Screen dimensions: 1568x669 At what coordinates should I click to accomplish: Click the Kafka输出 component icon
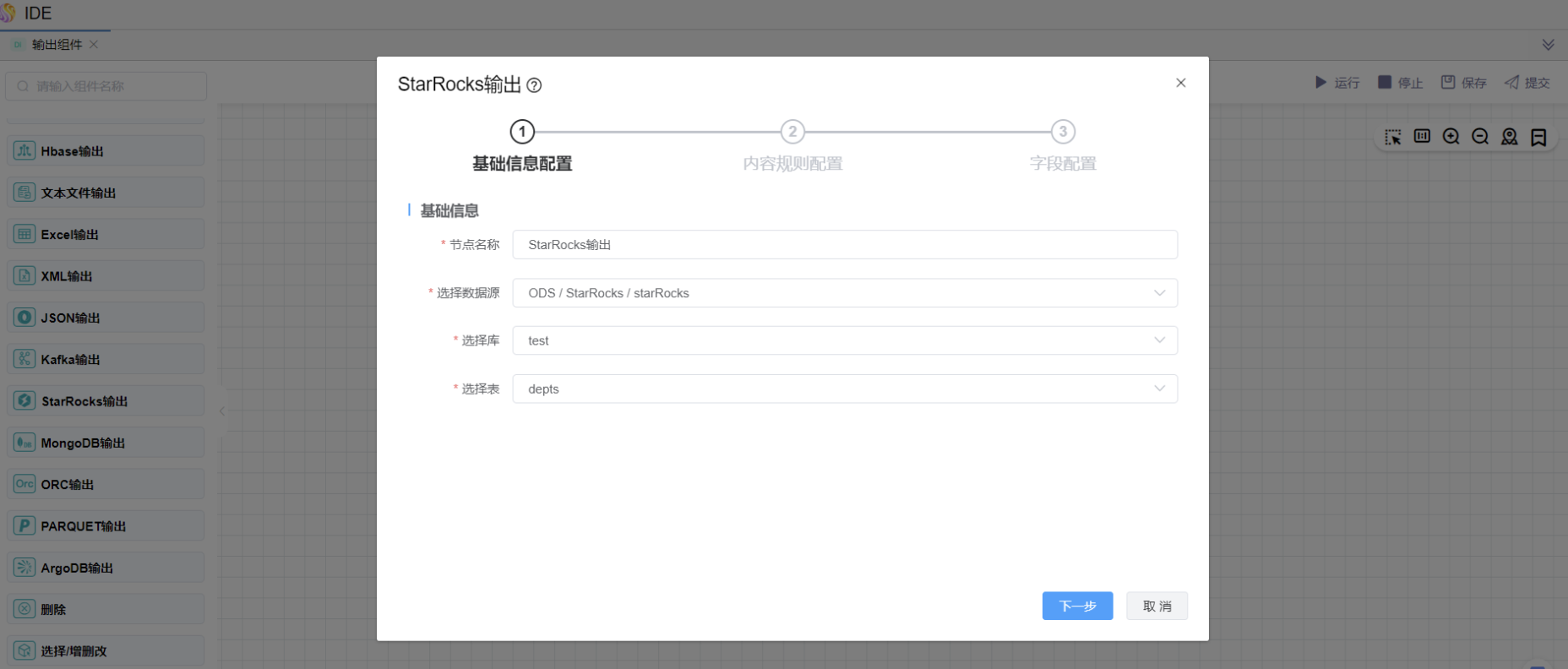pos(24,359)
